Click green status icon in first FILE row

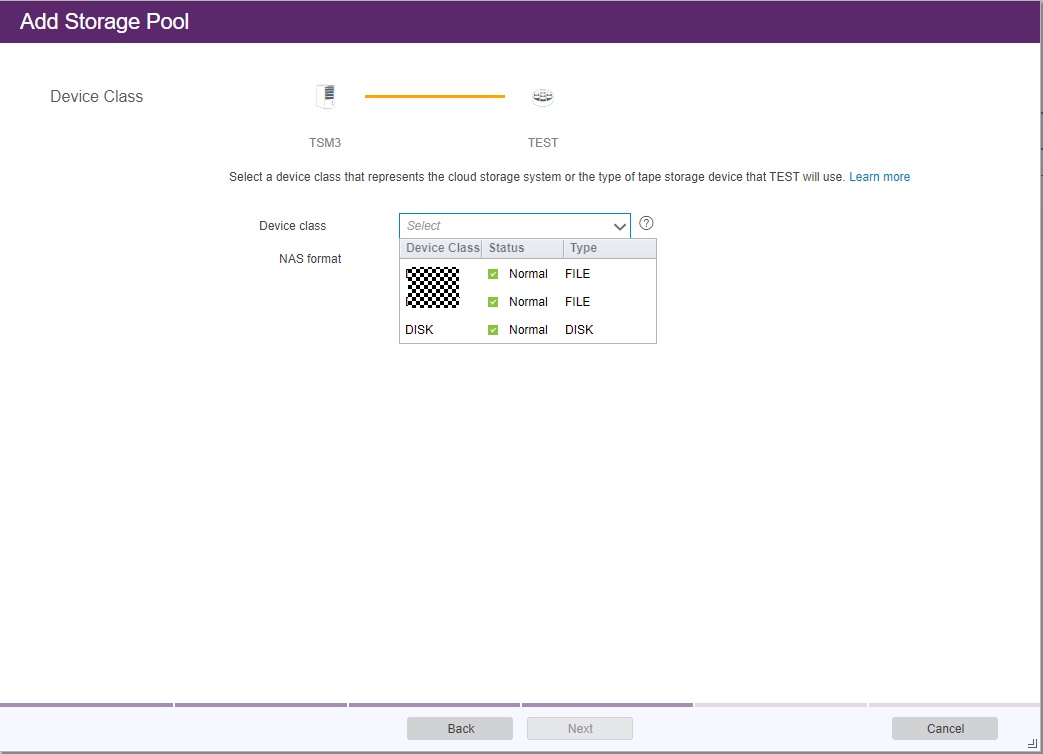pyautogui.click(x=493, y=274)
